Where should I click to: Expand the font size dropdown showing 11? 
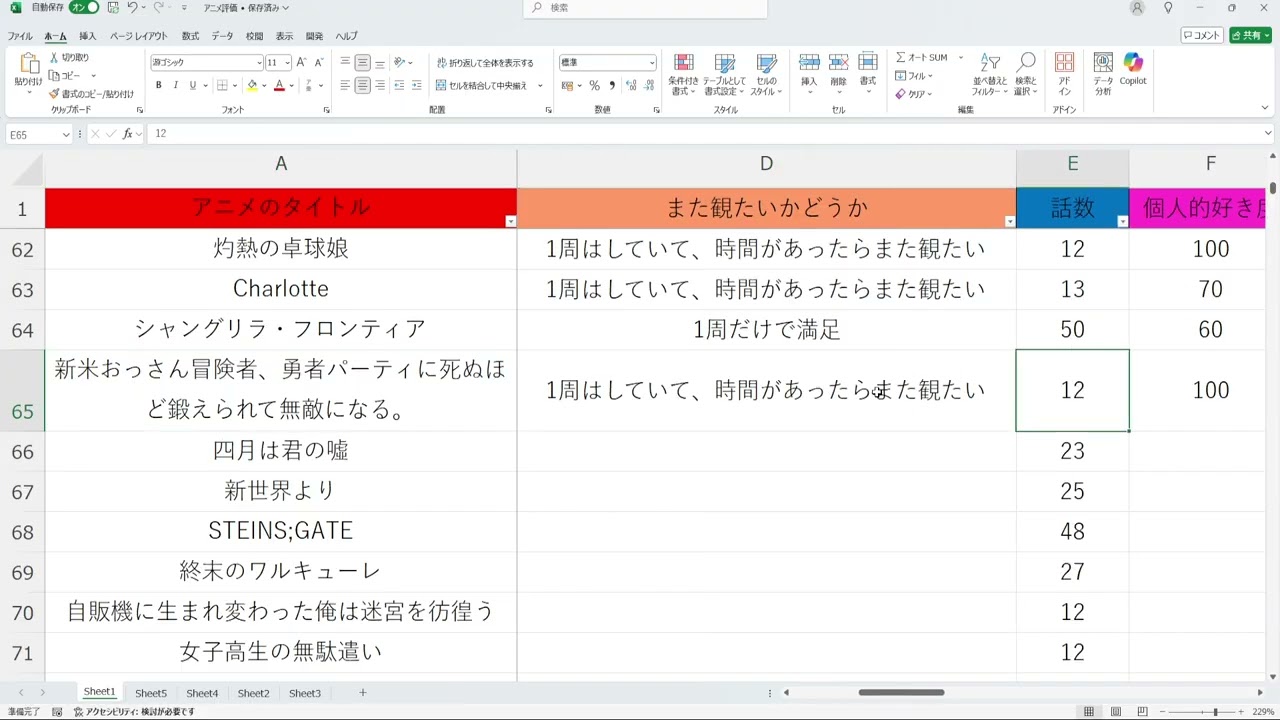(x=287, y=63)
